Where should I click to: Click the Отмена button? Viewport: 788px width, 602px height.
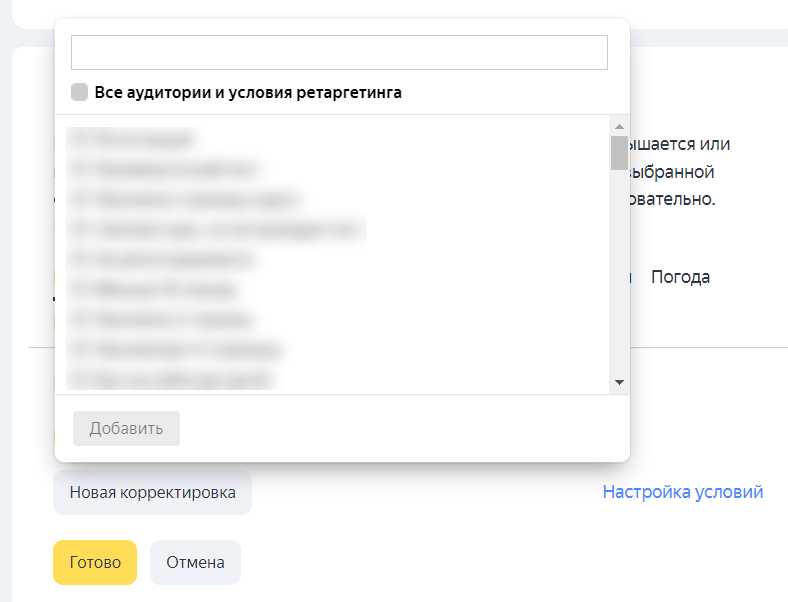point(195,562)
